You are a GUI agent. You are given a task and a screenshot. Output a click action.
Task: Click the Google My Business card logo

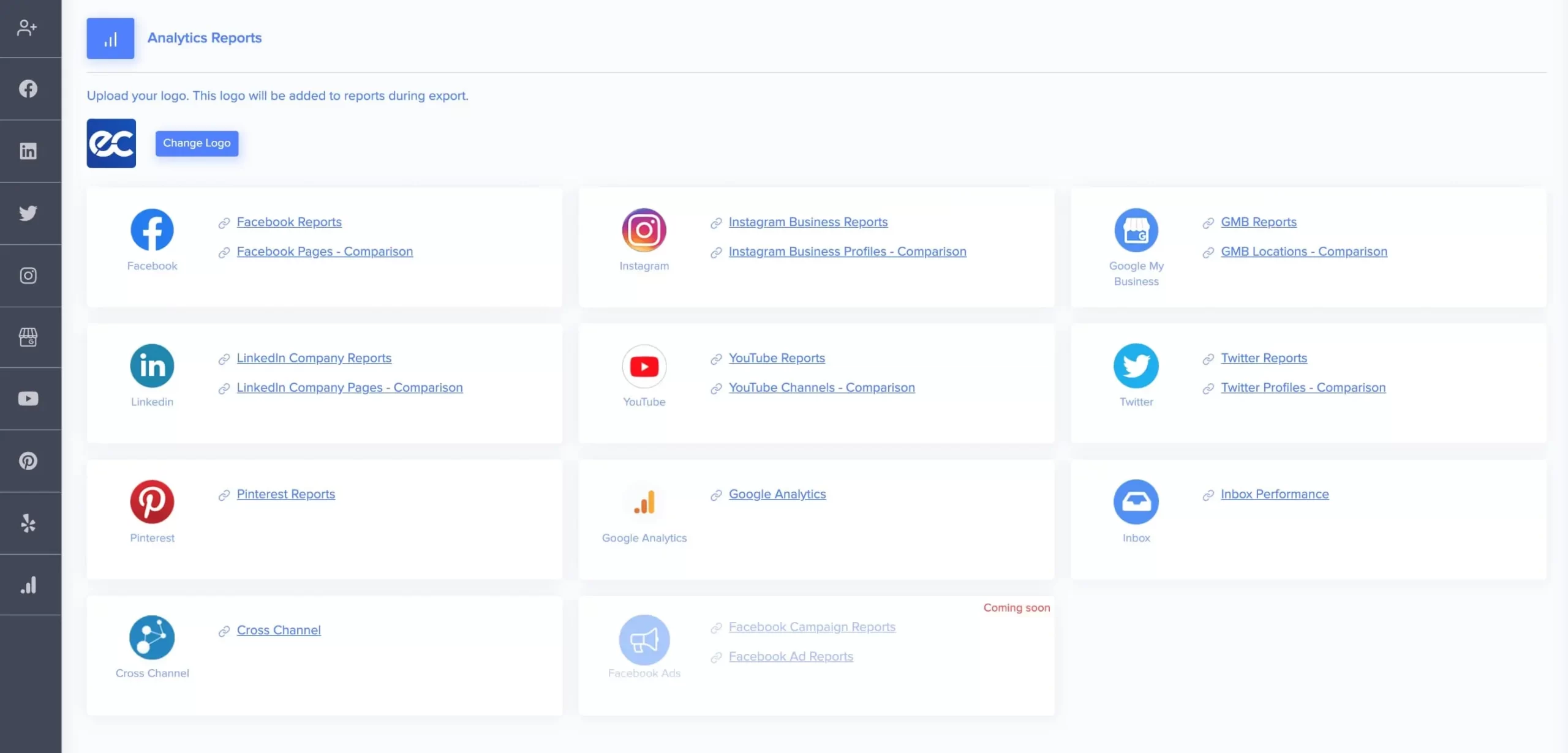(x=1136, y=230)
